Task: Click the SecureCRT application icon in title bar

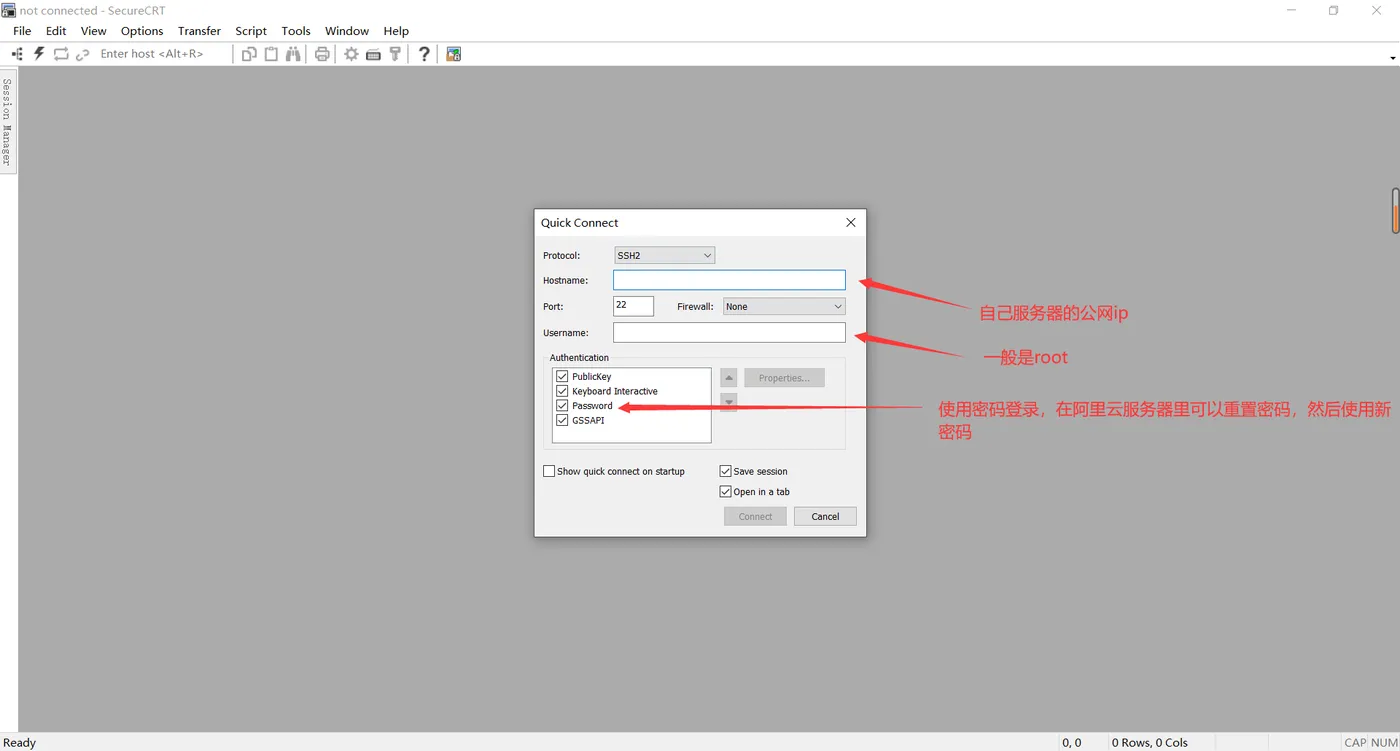Action: point(8,10)
